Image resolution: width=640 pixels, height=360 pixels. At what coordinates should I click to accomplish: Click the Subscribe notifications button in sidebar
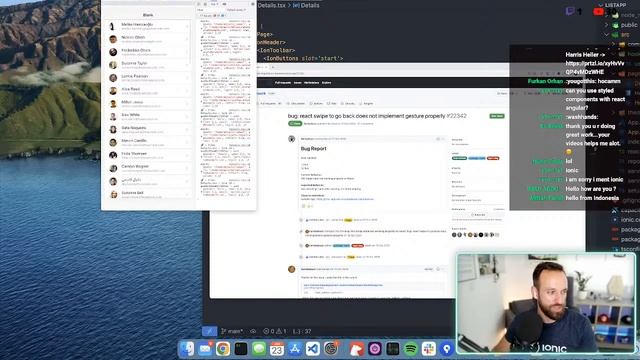coord(478,215)
